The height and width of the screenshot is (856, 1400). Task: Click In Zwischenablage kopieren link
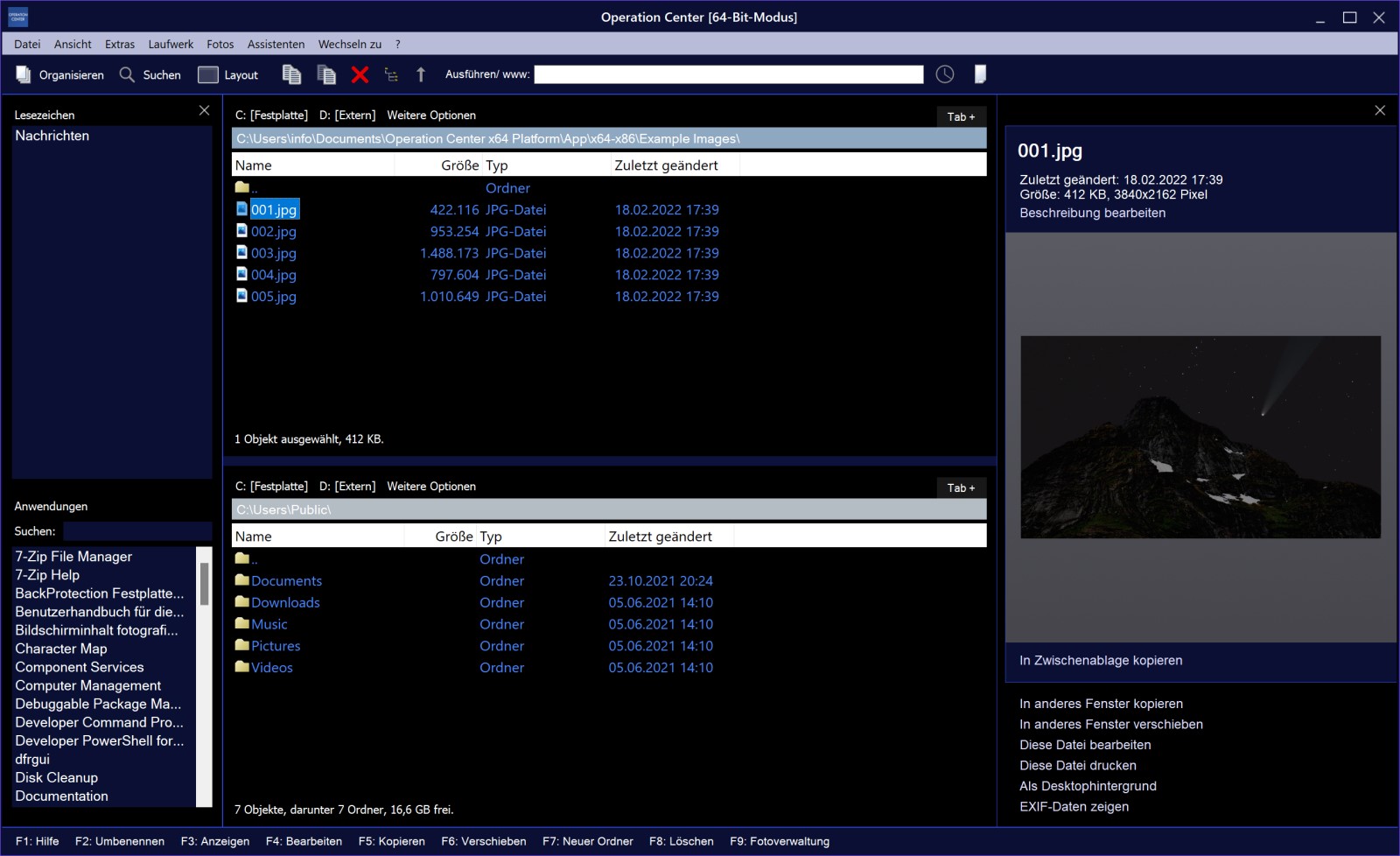(x=1101, y=661)
